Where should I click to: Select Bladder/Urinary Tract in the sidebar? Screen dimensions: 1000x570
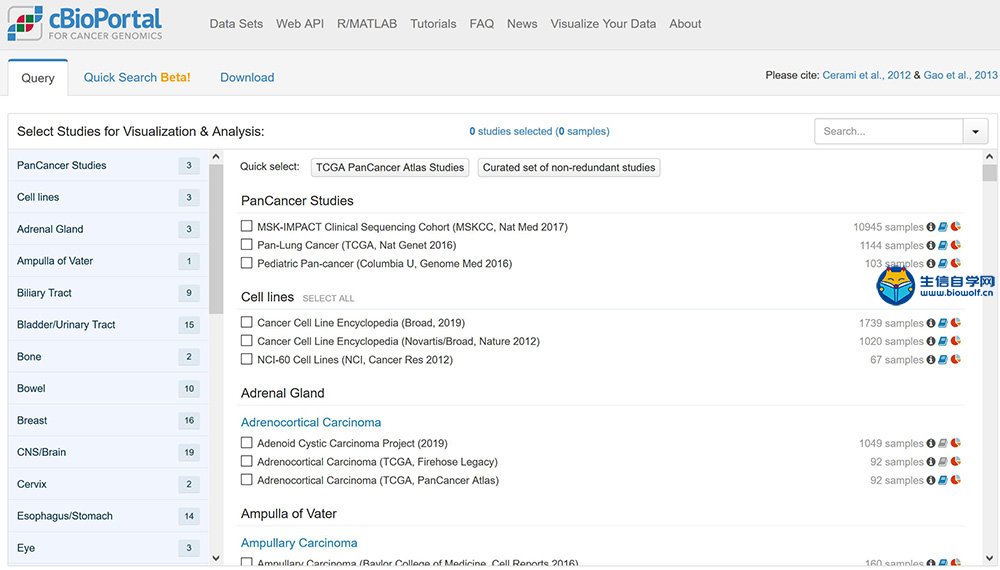108,325
